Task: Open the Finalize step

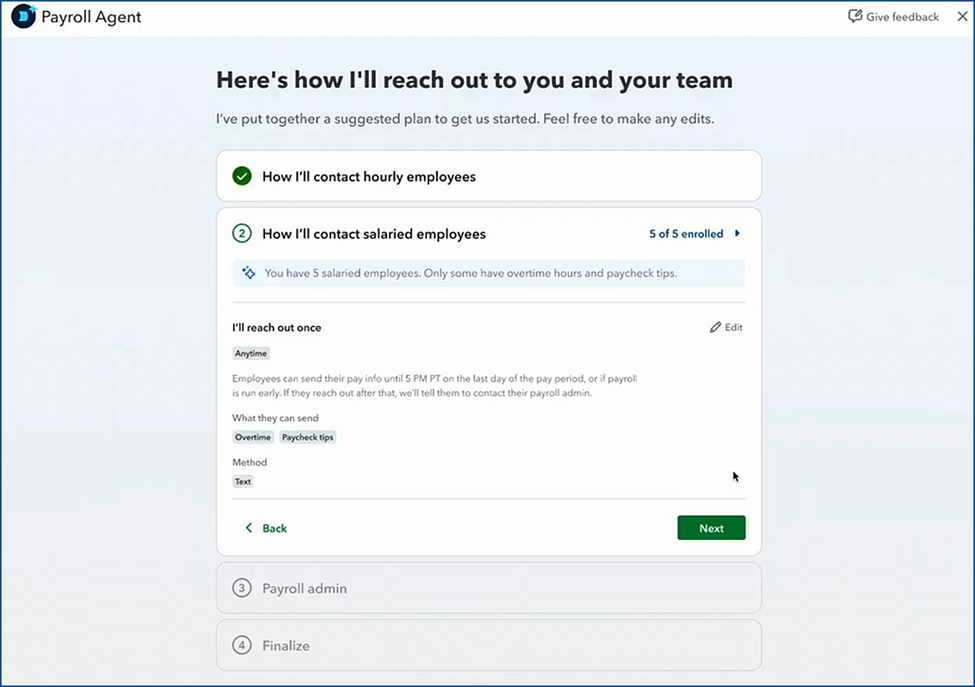Action: click(489, 645)
